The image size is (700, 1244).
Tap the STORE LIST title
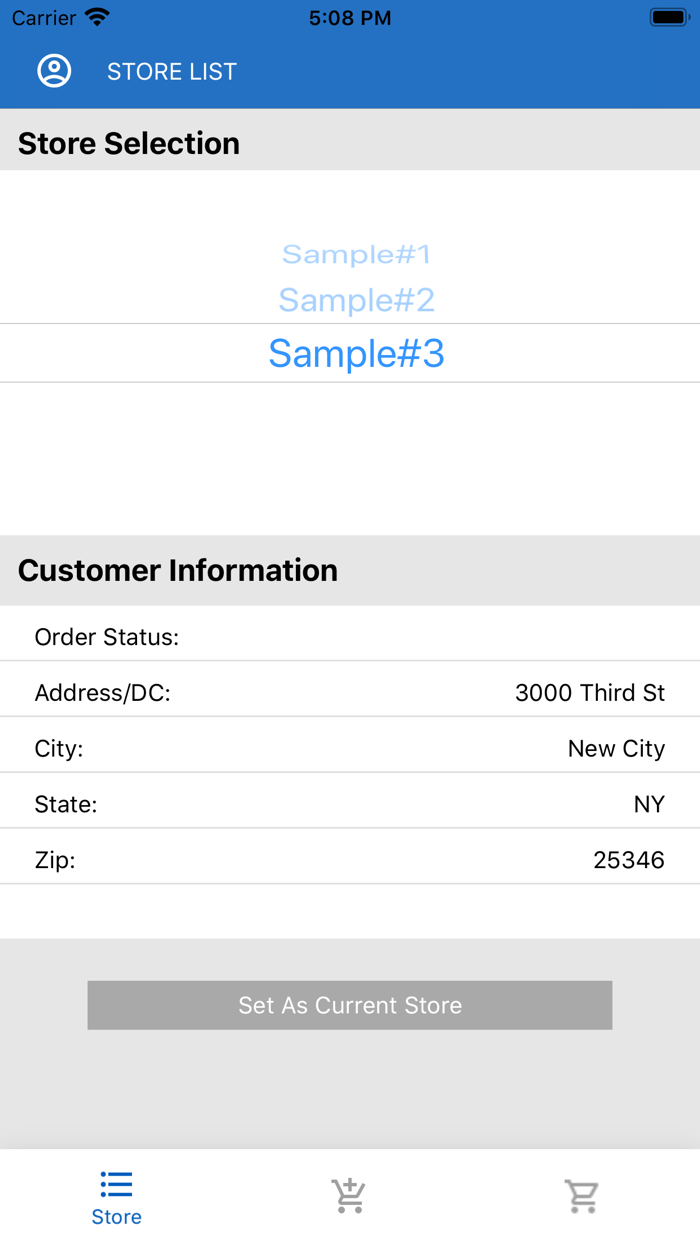coord(172,72)
